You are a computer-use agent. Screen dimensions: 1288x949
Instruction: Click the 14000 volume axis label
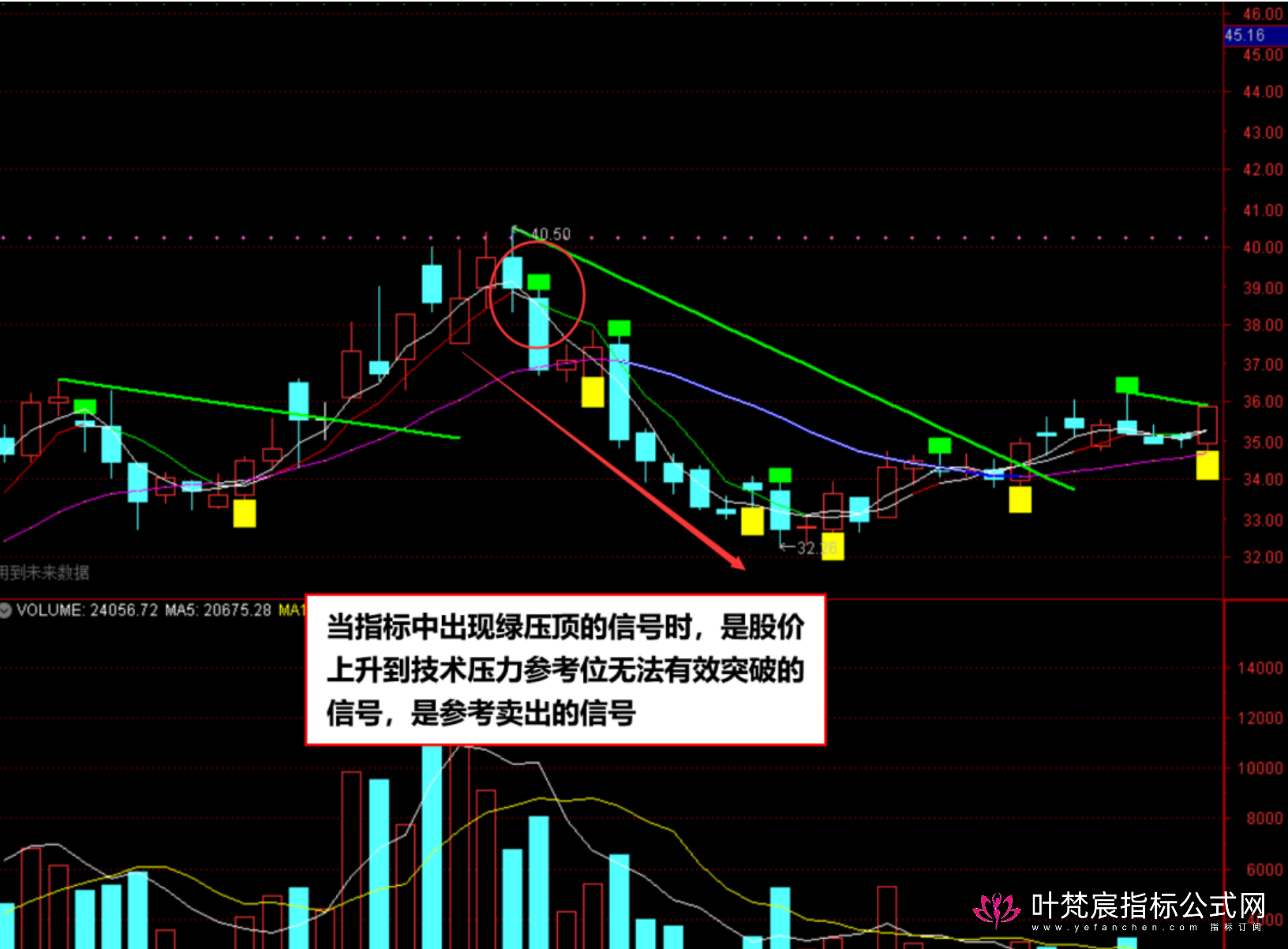tap(1260, 668)
